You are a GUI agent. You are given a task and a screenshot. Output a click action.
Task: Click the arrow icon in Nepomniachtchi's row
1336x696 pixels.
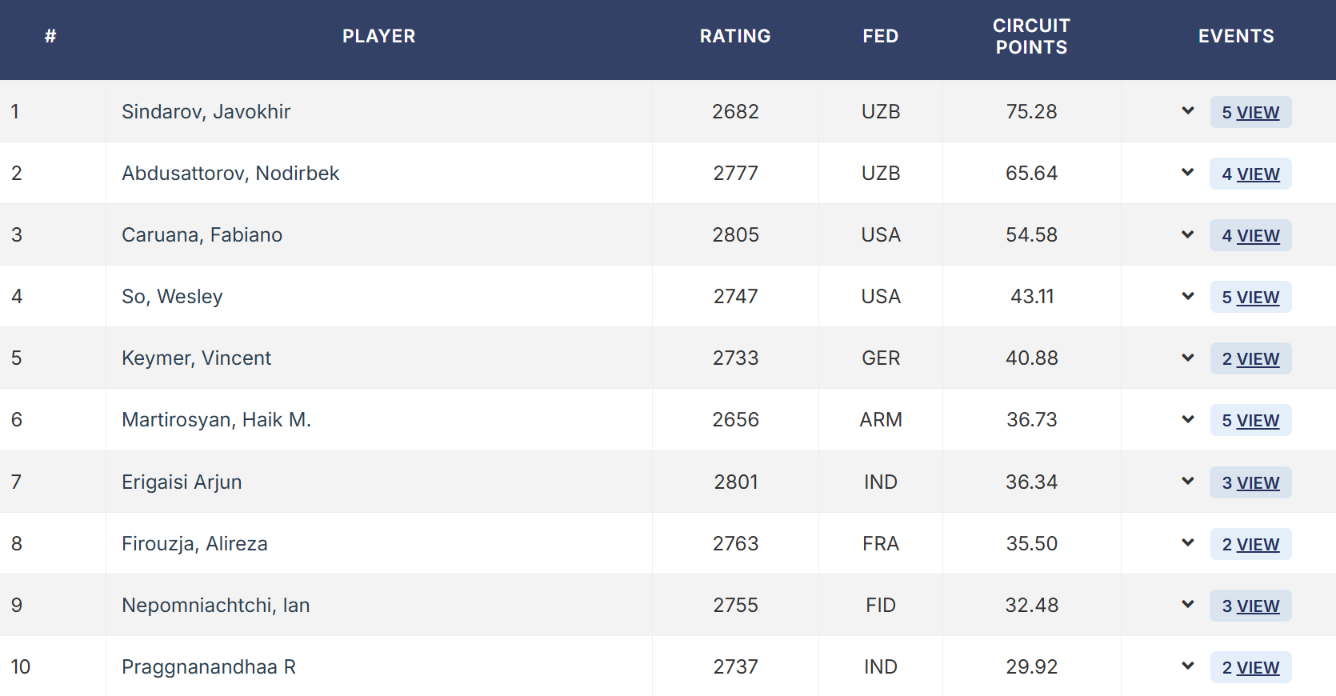tap(1188, 605)
